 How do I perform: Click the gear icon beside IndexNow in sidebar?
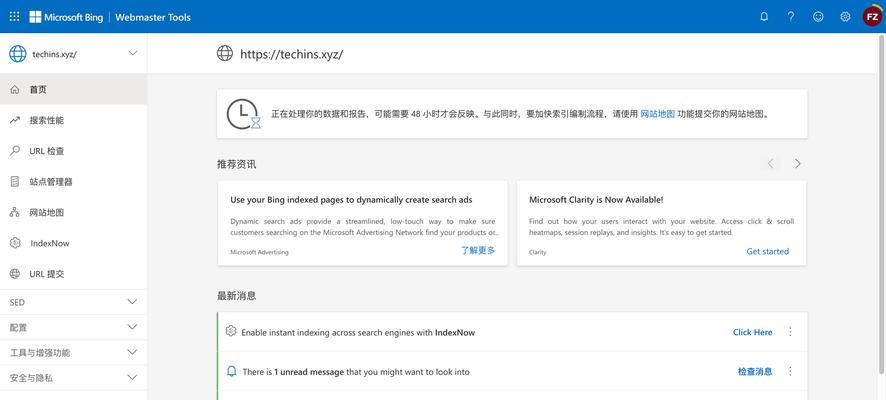click(x=15, y=243)
